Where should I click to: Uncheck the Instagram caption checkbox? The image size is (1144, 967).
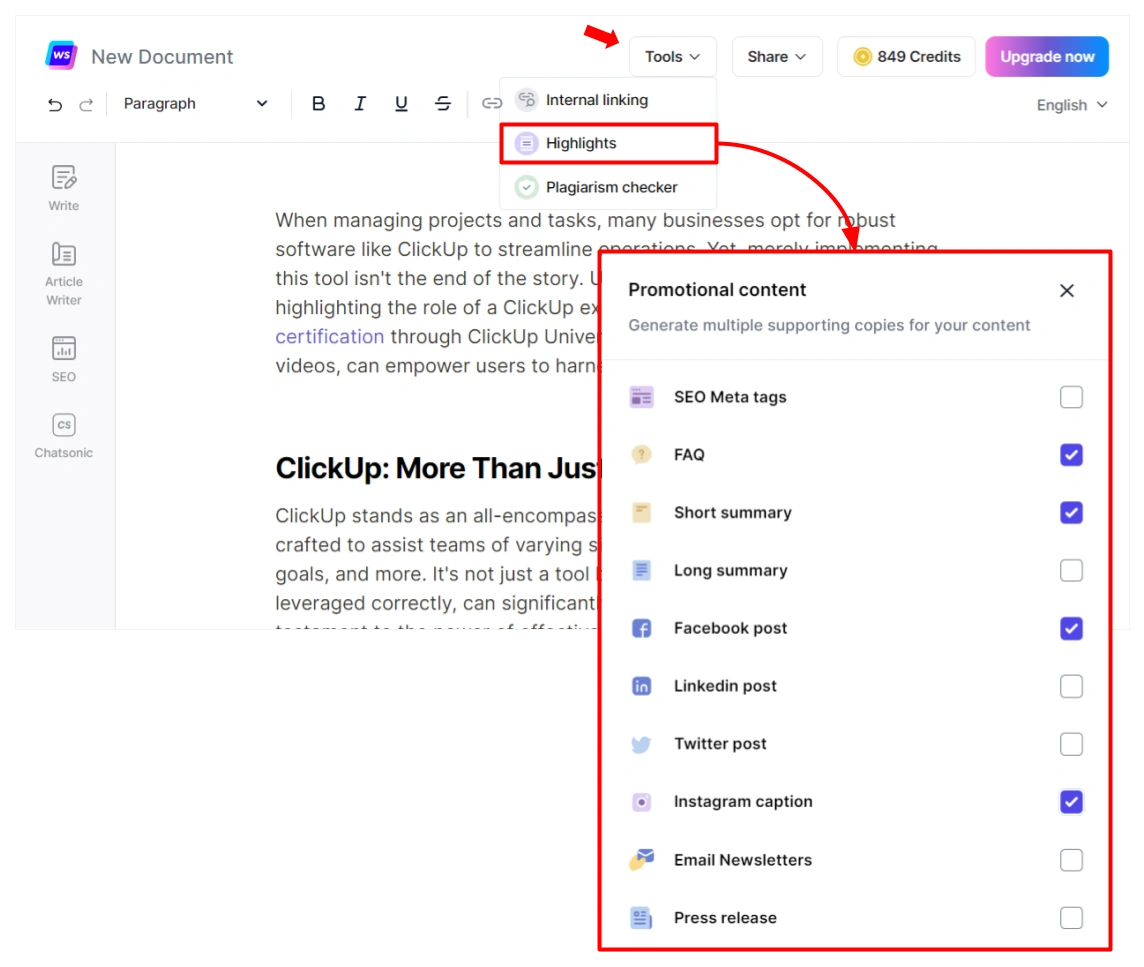(x=1071, y=802)
